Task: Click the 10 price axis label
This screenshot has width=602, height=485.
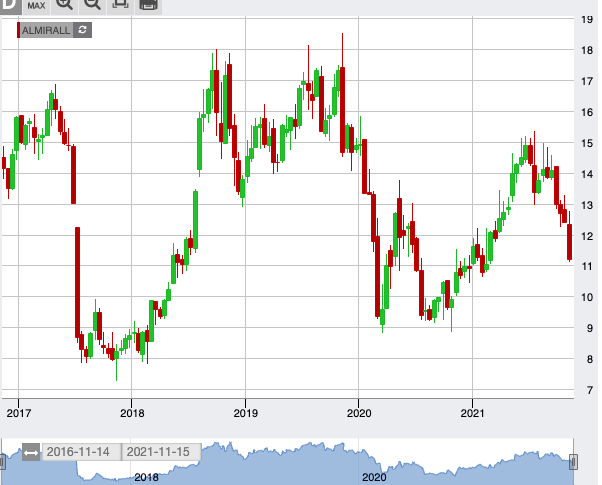Action: pyautogui.click(x=587, y=297)
